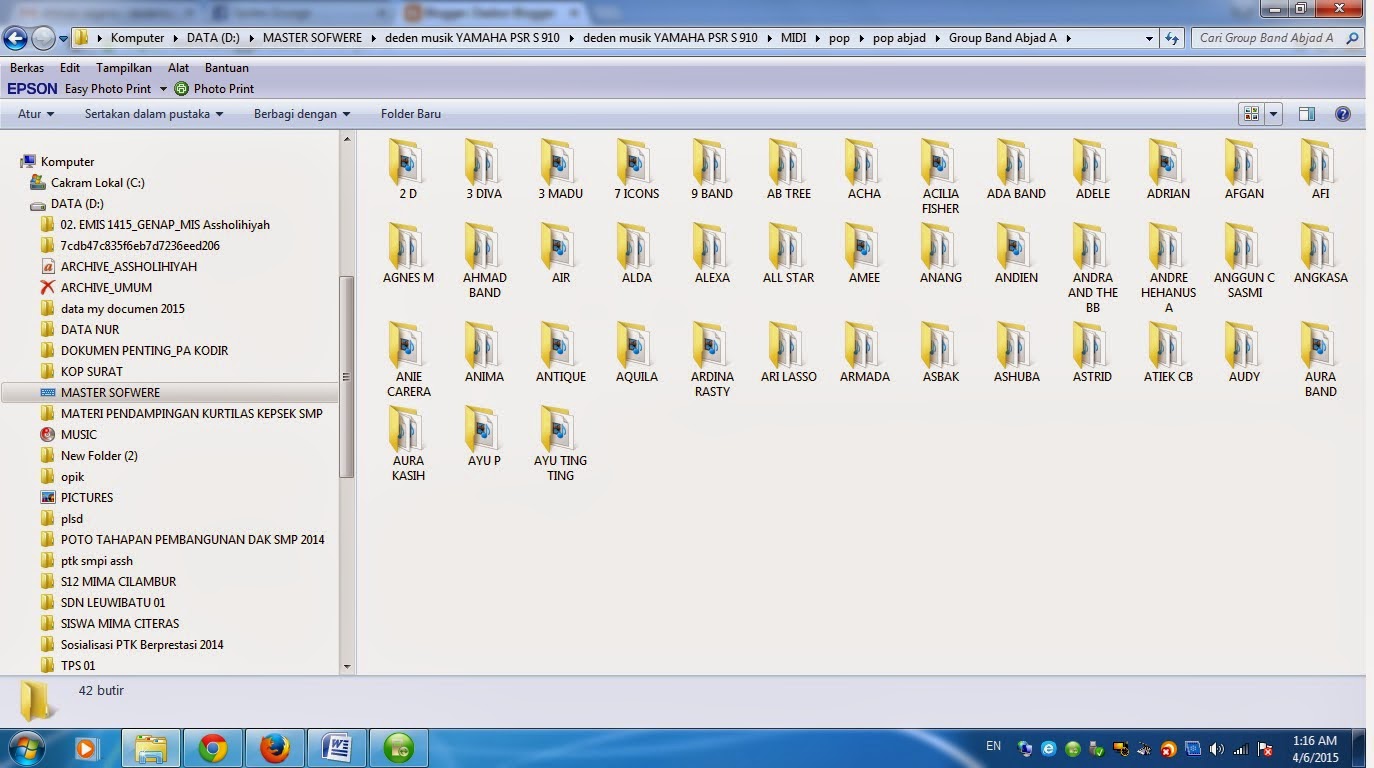Open the 3 DIVA folder

click(x=484, y=170)
